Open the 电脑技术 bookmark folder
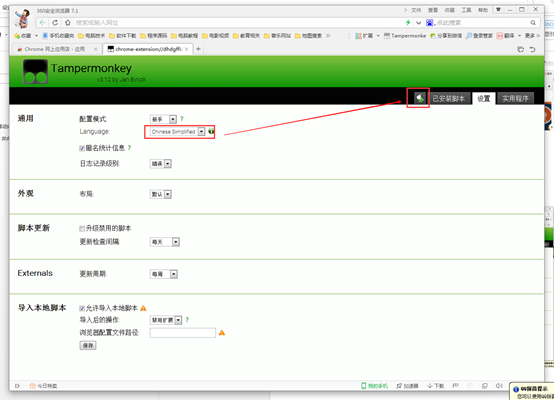 [x=92, y=36]
